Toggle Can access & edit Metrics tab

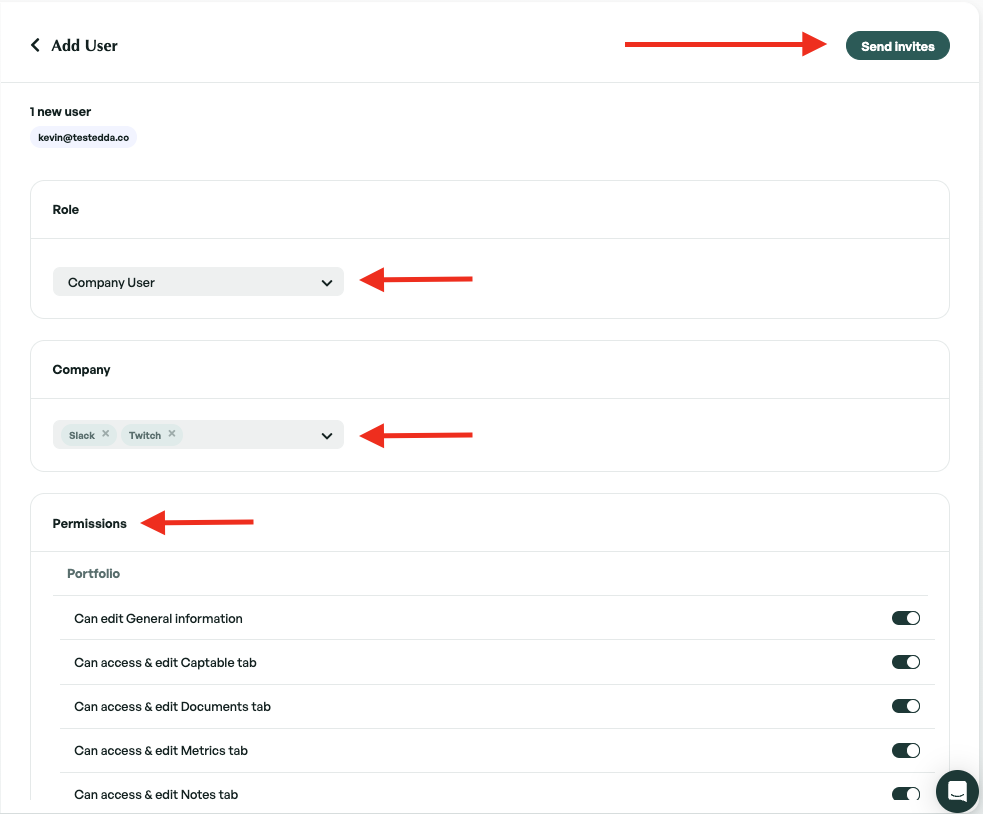[905, 751]
